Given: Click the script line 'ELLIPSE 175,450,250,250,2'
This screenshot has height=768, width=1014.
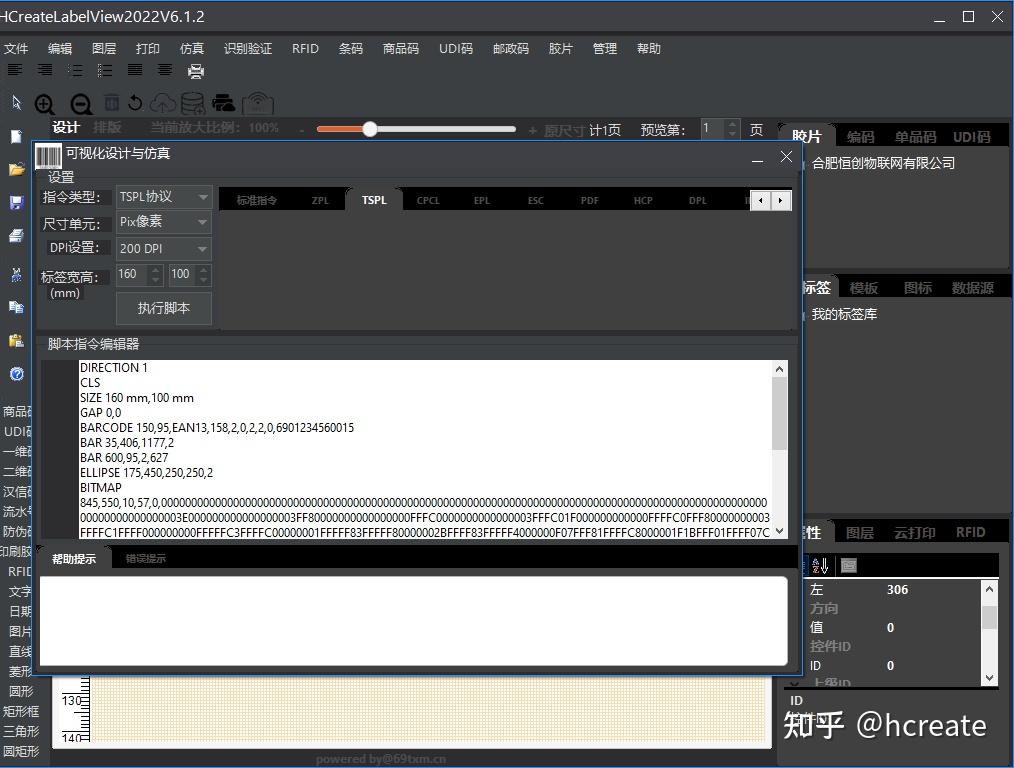Looking at the screenshot, I should point(146,473).
